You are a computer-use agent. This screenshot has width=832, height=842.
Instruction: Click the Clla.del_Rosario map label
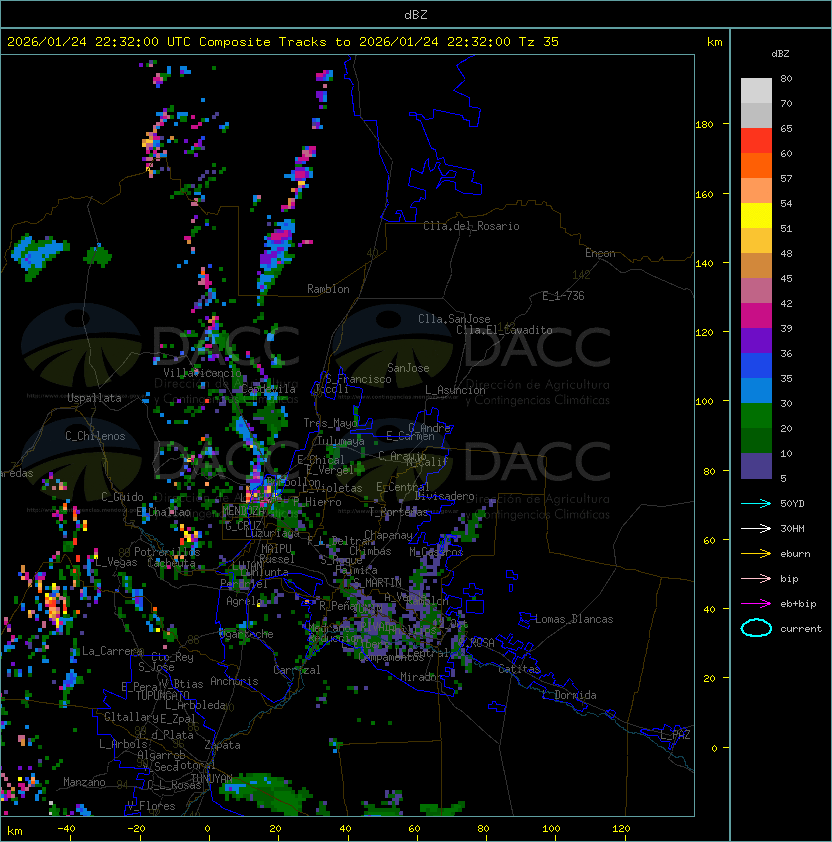click(x=471, y=226)
